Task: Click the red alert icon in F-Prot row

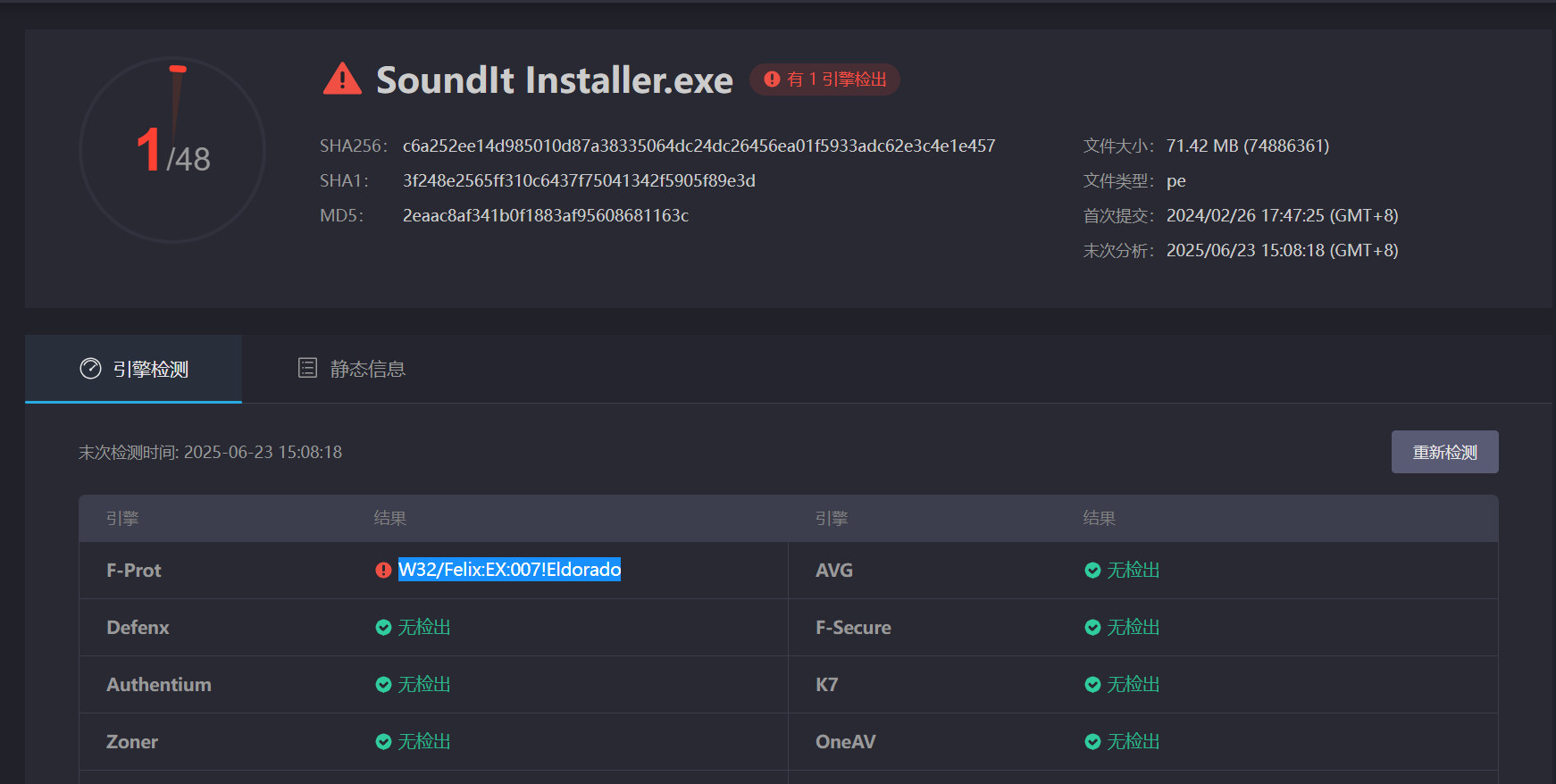Action: pos(383,570)
